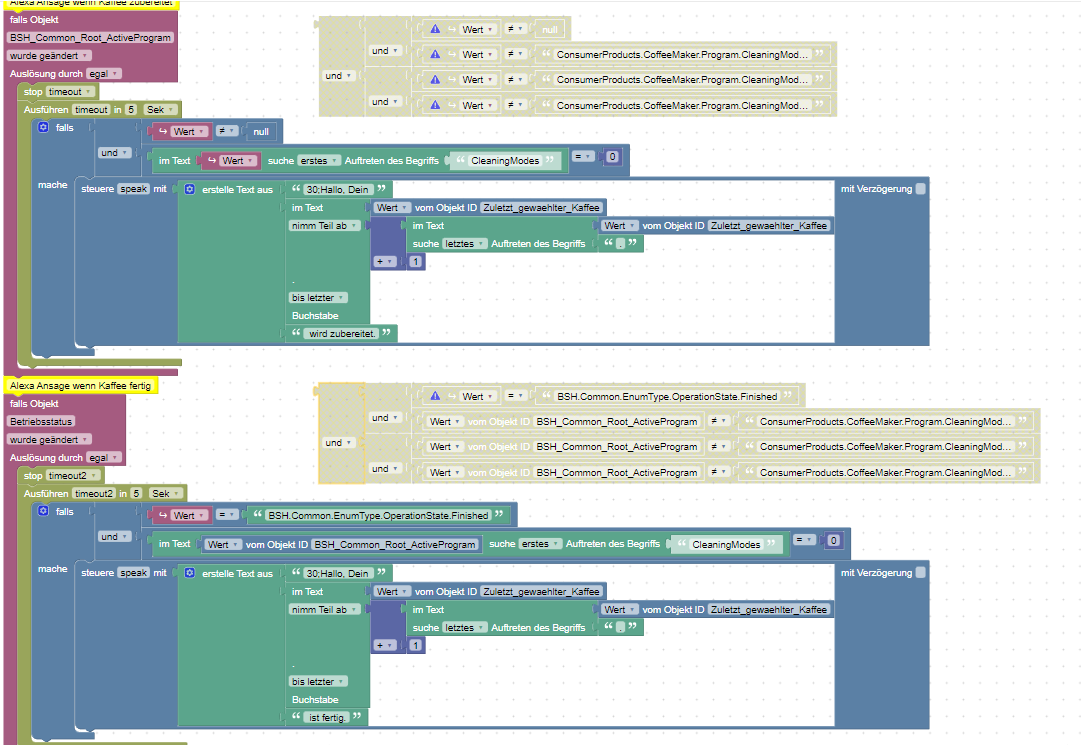Image resolution: width=1081 pixels, height=745 pixels.
Task: Edit the 'wird zubereitet.' text field
Action: click(342, 334)
